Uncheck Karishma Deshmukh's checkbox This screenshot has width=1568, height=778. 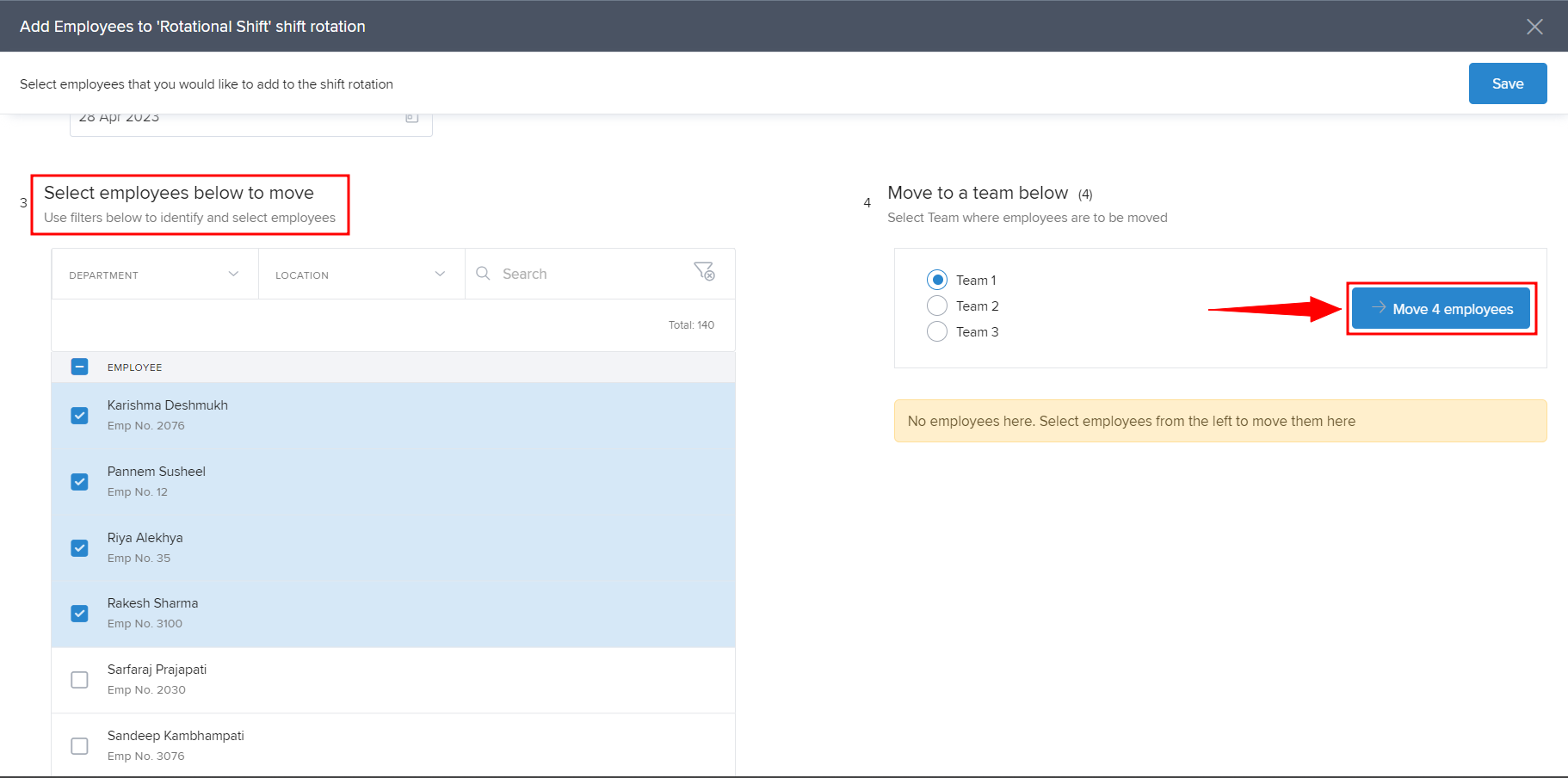79,416
